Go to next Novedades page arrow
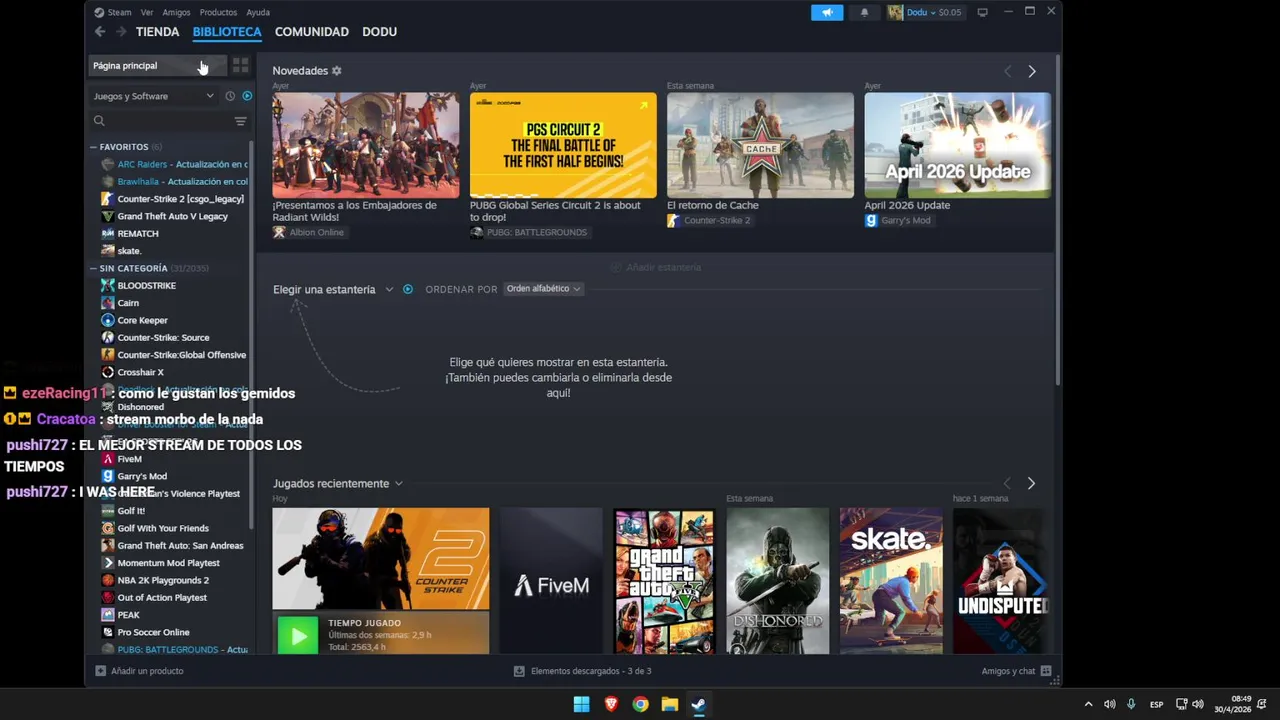The height and width of the screenshot is (720, 1280). (1032, 71)
